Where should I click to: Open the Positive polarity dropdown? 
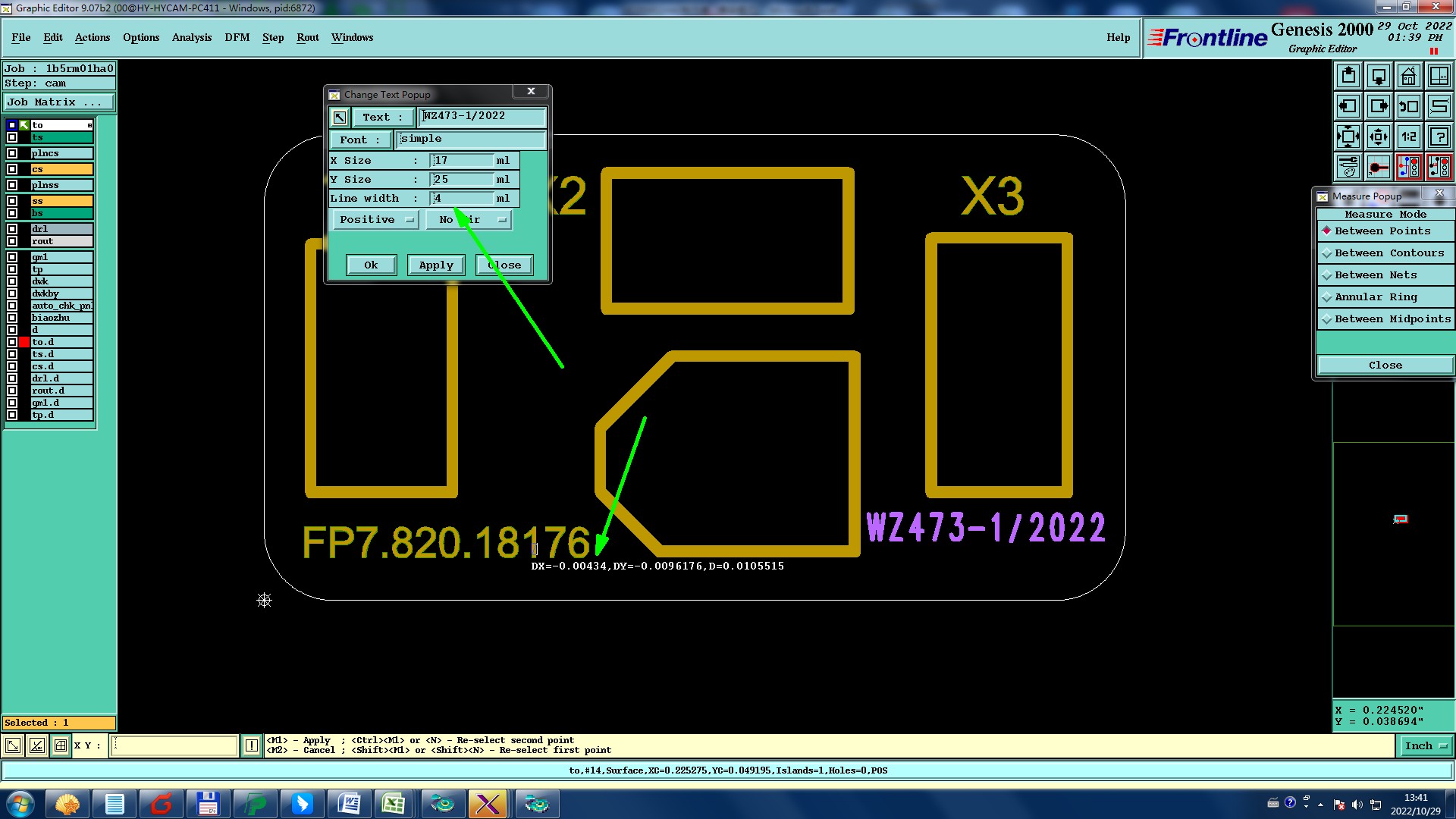pyautogui.click(x=375, y=220)
